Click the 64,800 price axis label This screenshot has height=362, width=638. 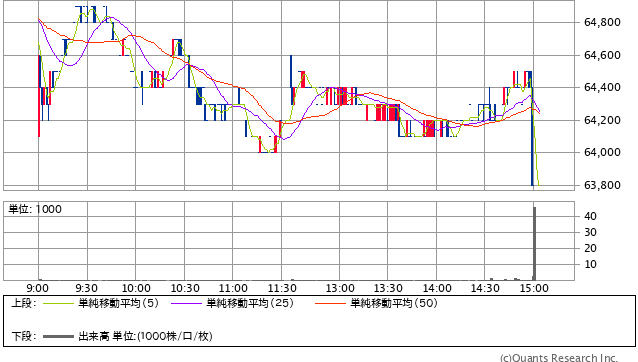[602, 22]
